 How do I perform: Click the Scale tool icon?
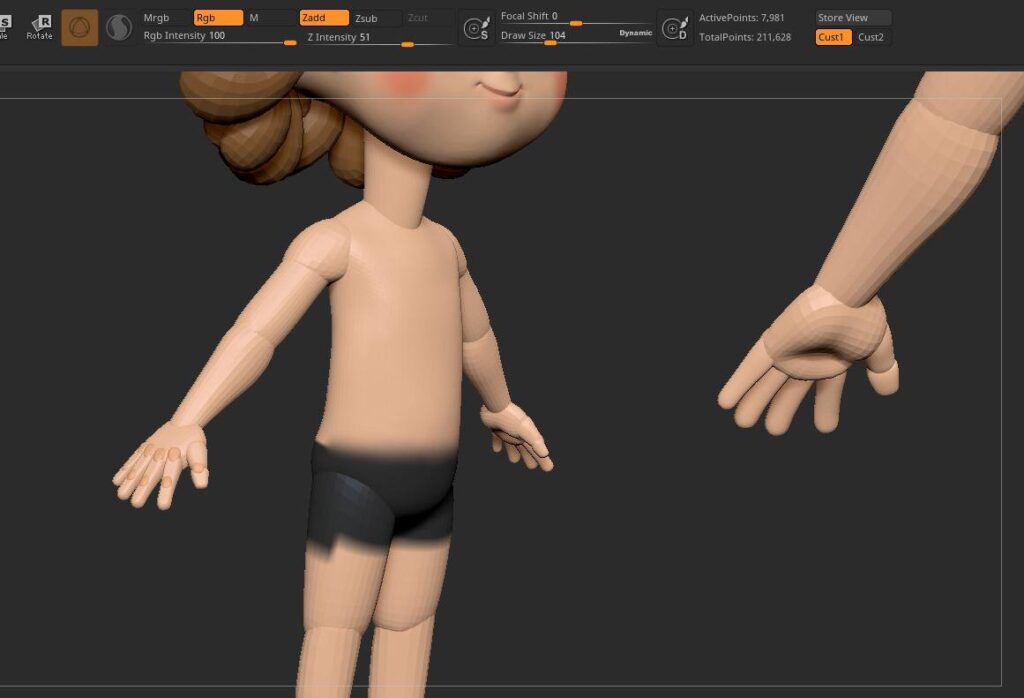[x=5, y=27]
